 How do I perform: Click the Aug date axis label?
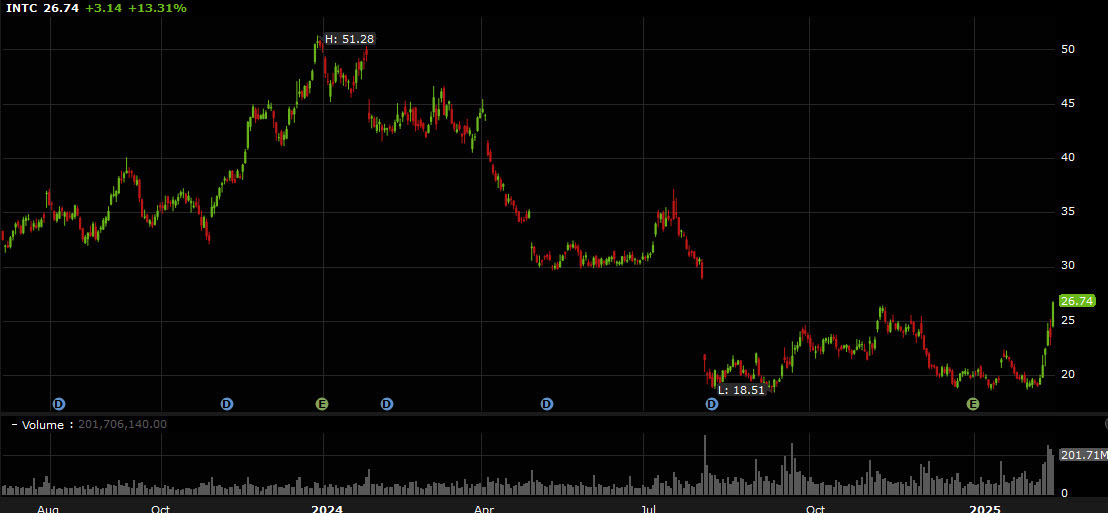click(47, 509)
